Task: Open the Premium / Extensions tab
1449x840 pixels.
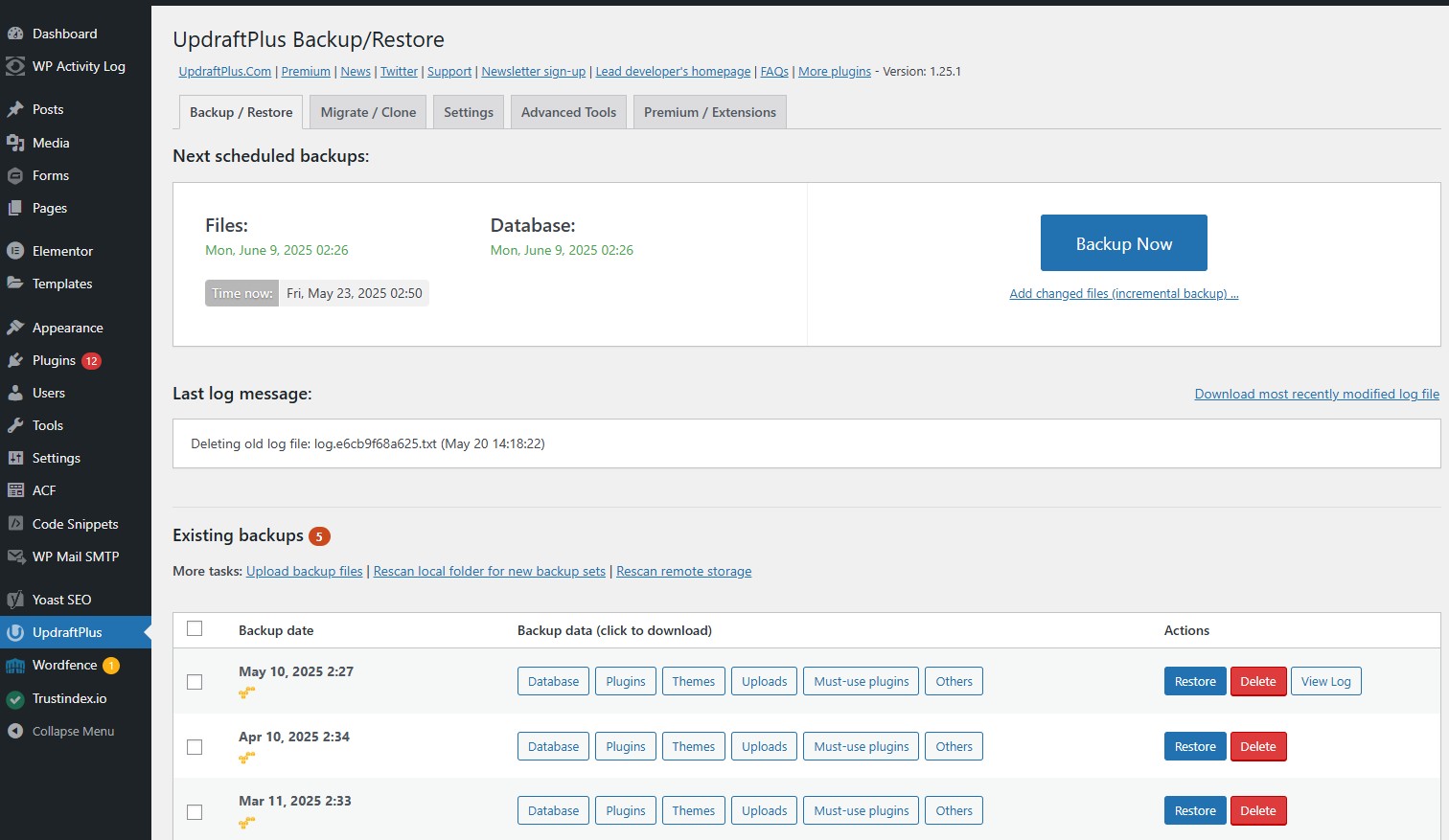Action: pyautogui.click(x=710, y=112)
